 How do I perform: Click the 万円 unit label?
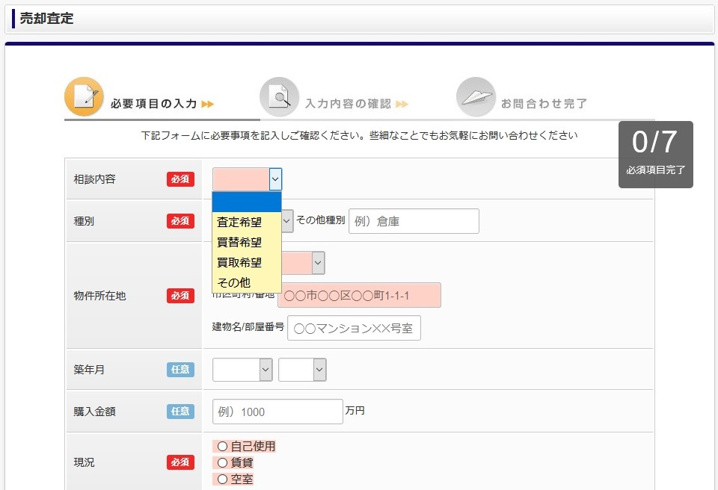[355, 411]
